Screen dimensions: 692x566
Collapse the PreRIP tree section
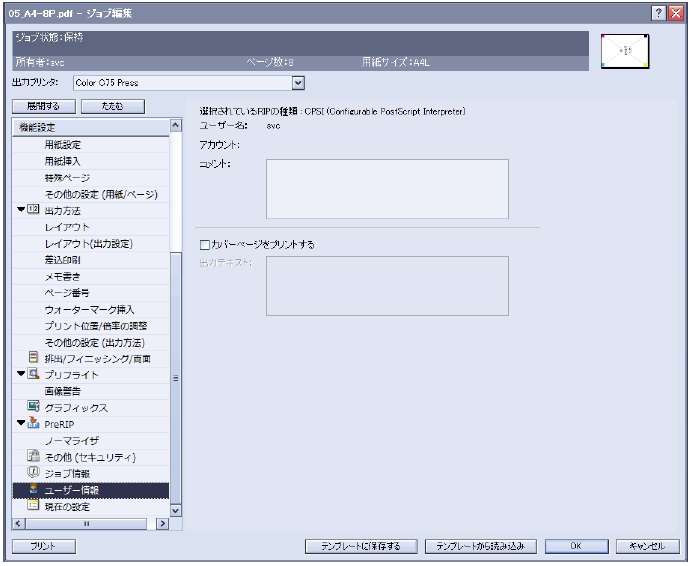pos(21,424)
